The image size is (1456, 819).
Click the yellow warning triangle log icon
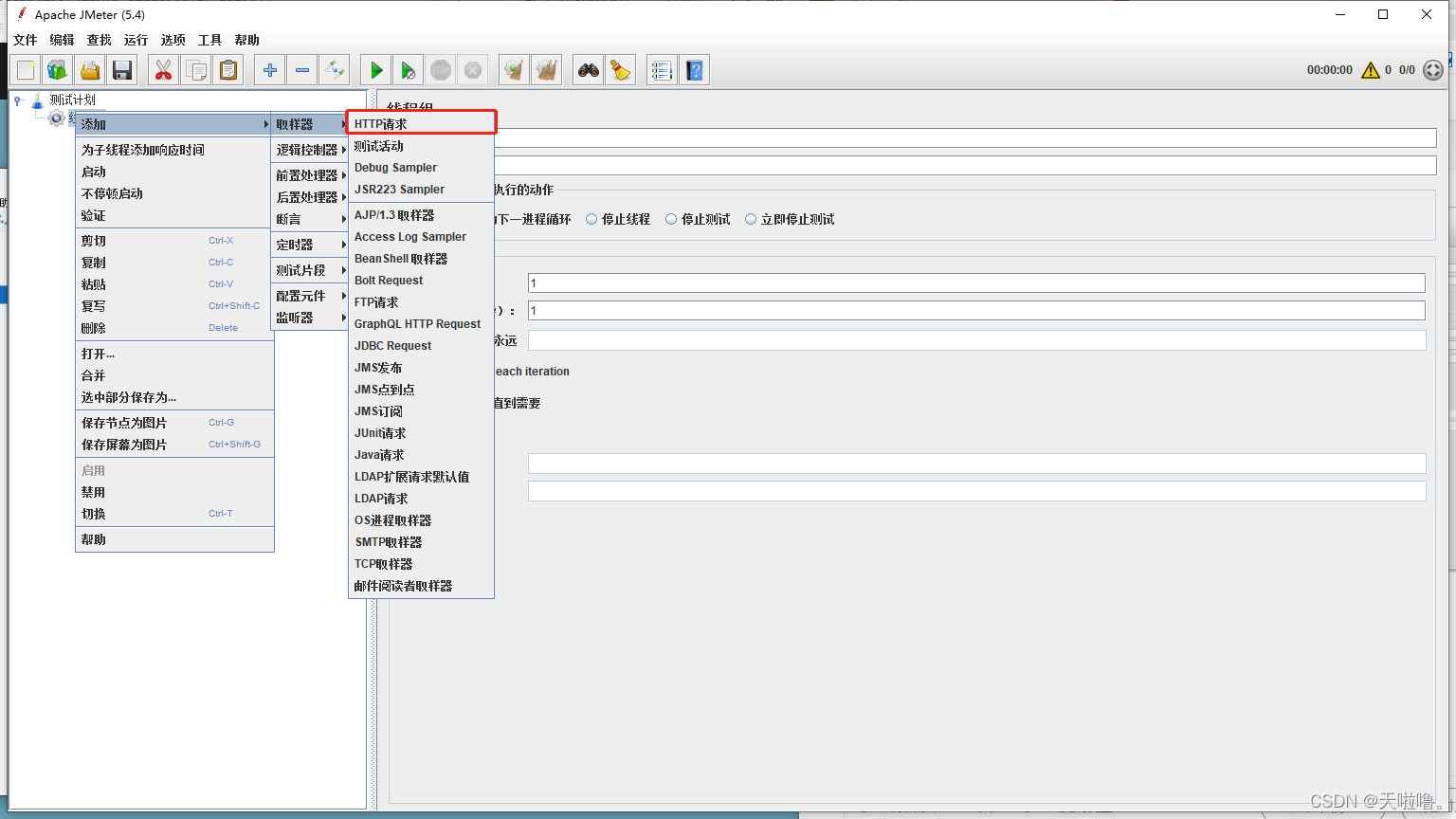click(x=1371, y=70)
